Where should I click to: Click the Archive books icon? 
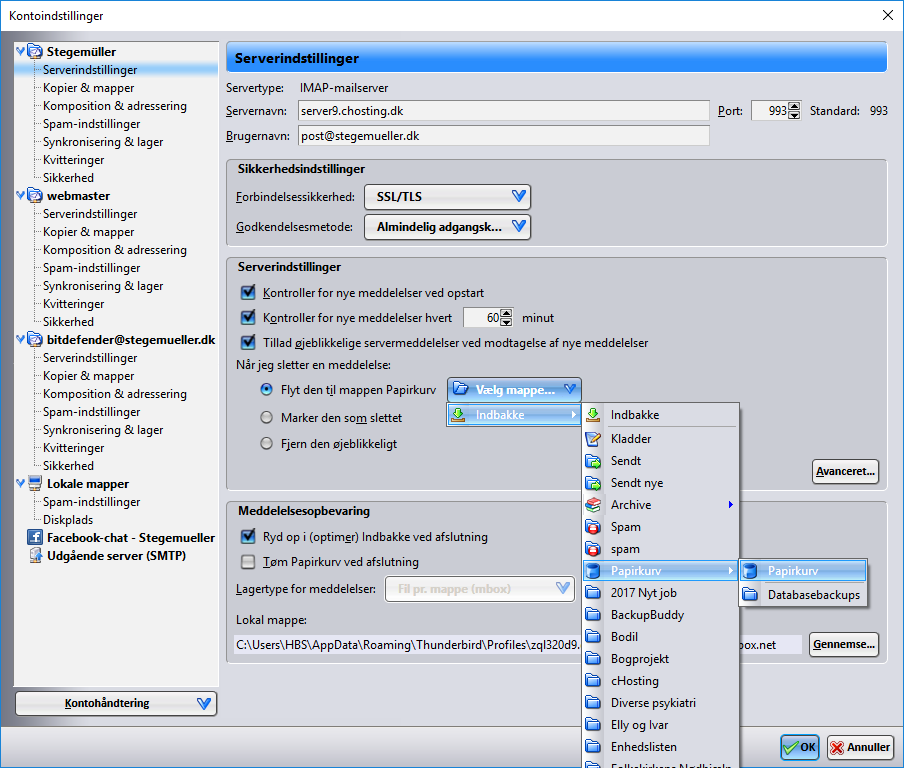click(x=593, y=505)
